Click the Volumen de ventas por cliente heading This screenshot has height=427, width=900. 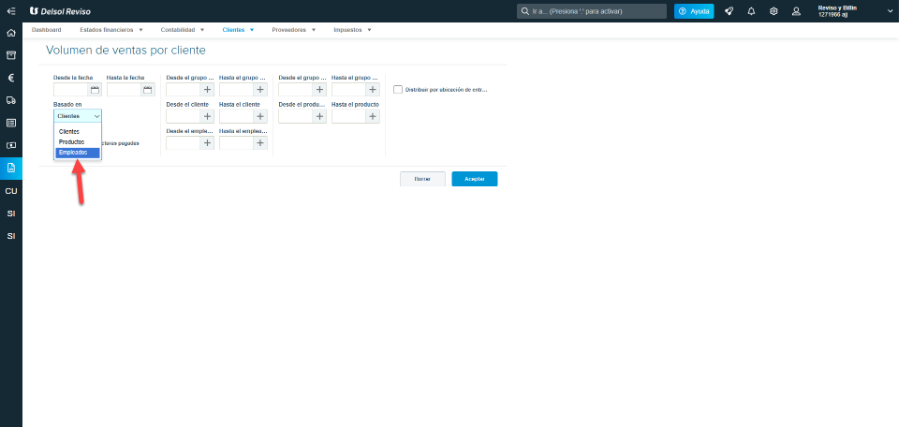click(126, 51)
